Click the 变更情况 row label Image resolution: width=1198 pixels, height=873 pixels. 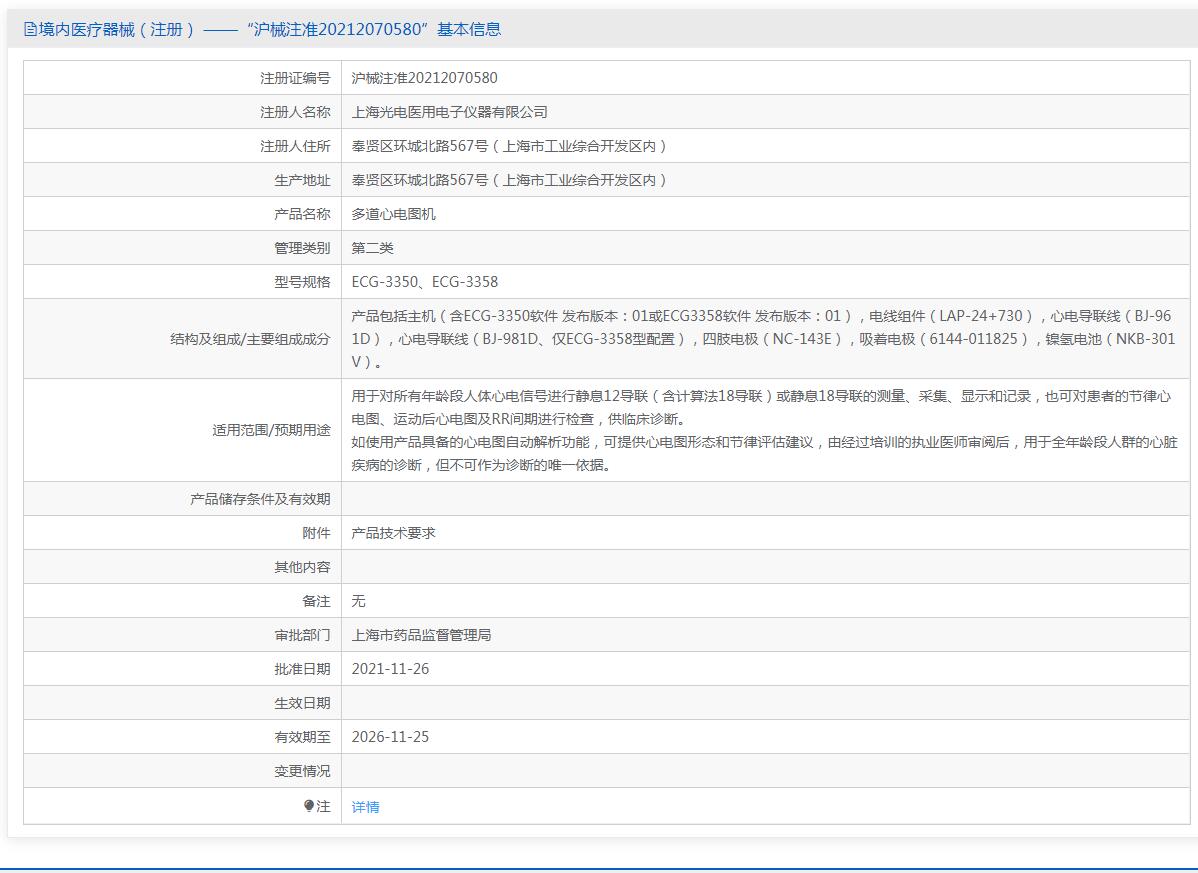302,771
